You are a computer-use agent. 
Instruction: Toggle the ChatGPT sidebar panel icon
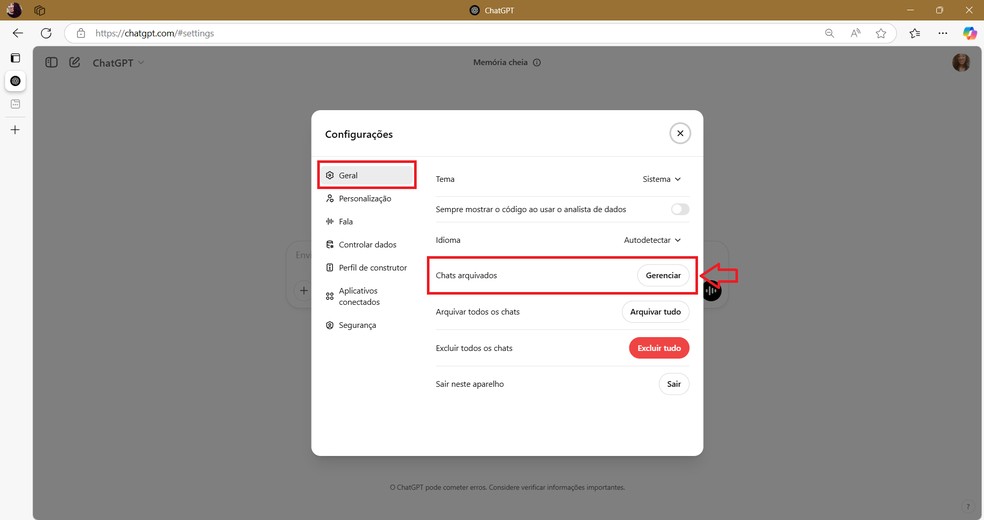(x=51, y=63)
